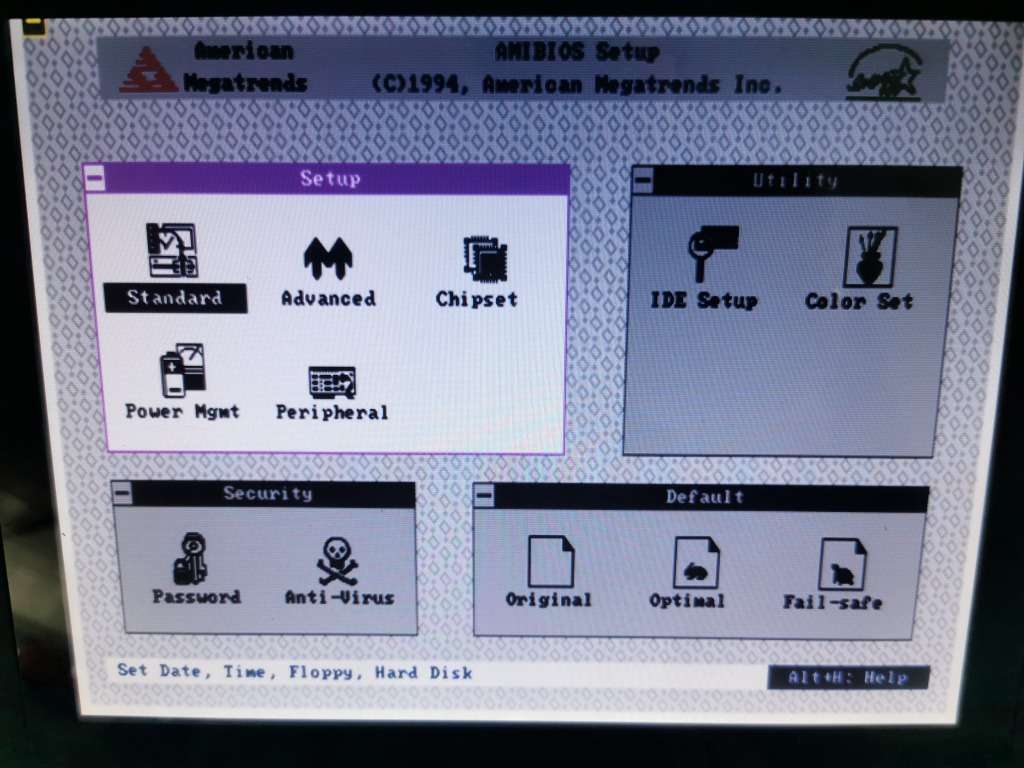Open the Security window control menu box
This screenshot has height=768, width=1024.
point(122,493)
